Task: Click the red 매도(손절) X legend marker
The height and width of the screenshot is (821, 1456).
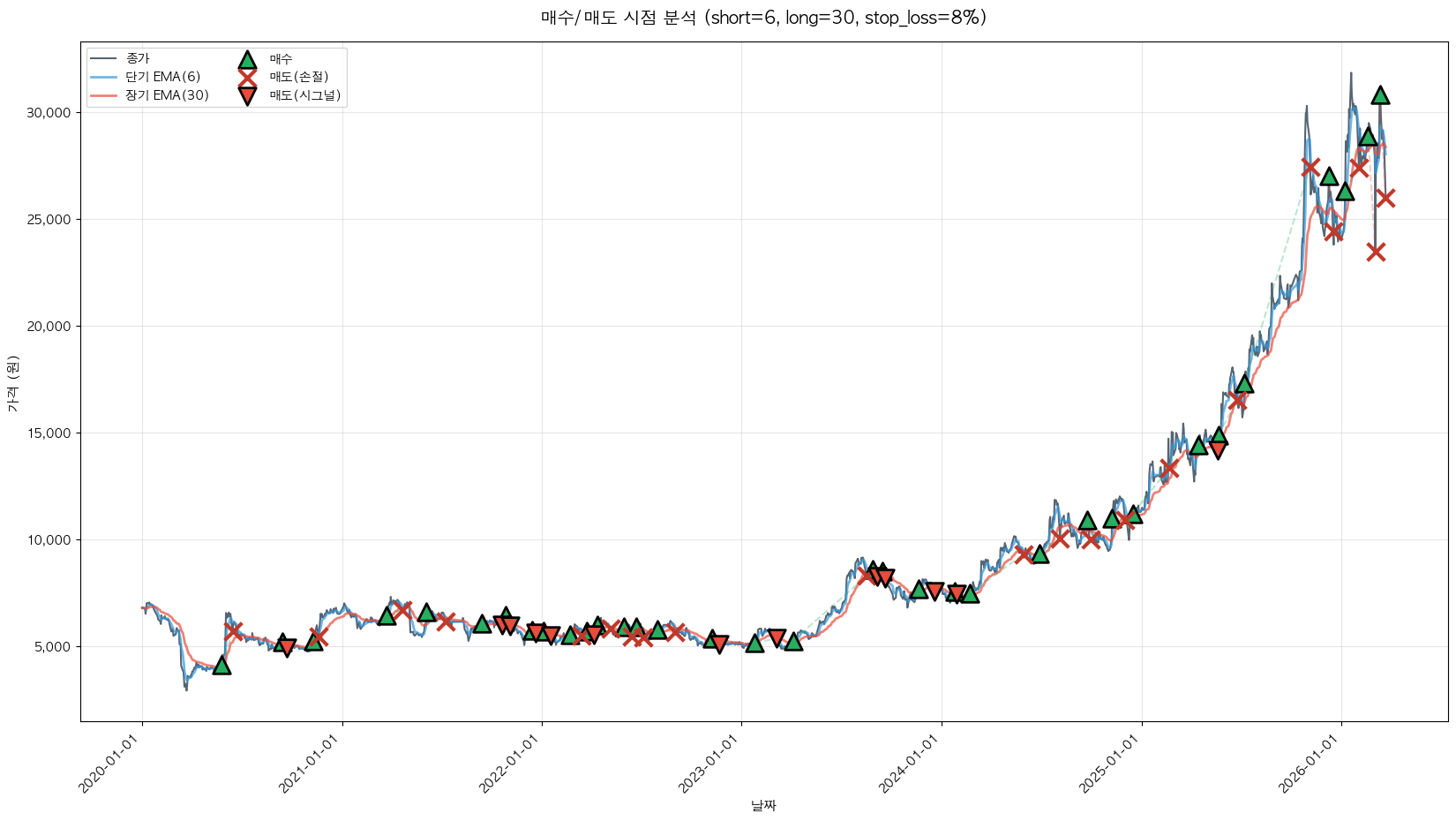Action: pyautogui.click(x=247, y=77)
